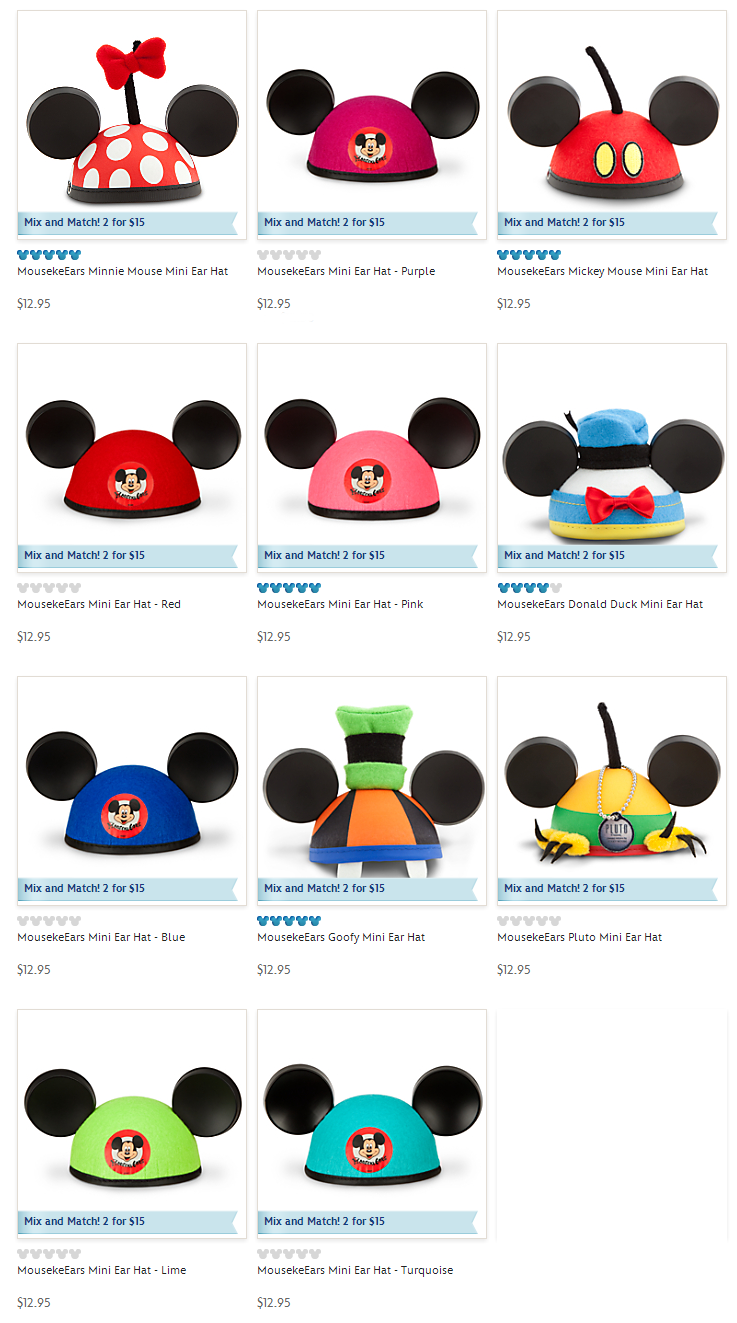
Task: Open the Minnie Mouse Mini Ear Hat image
Action: tap(132, 125)
